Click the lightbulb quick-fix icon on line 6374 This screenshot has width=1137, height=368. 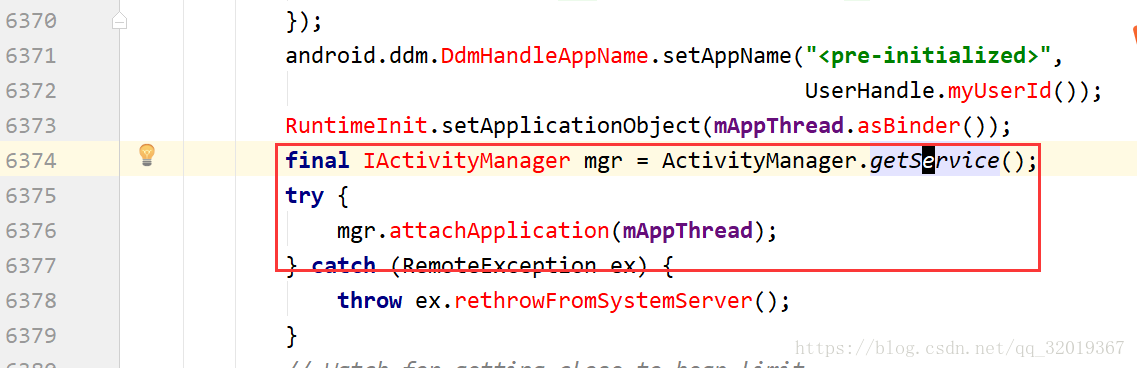tap(147, 155)
